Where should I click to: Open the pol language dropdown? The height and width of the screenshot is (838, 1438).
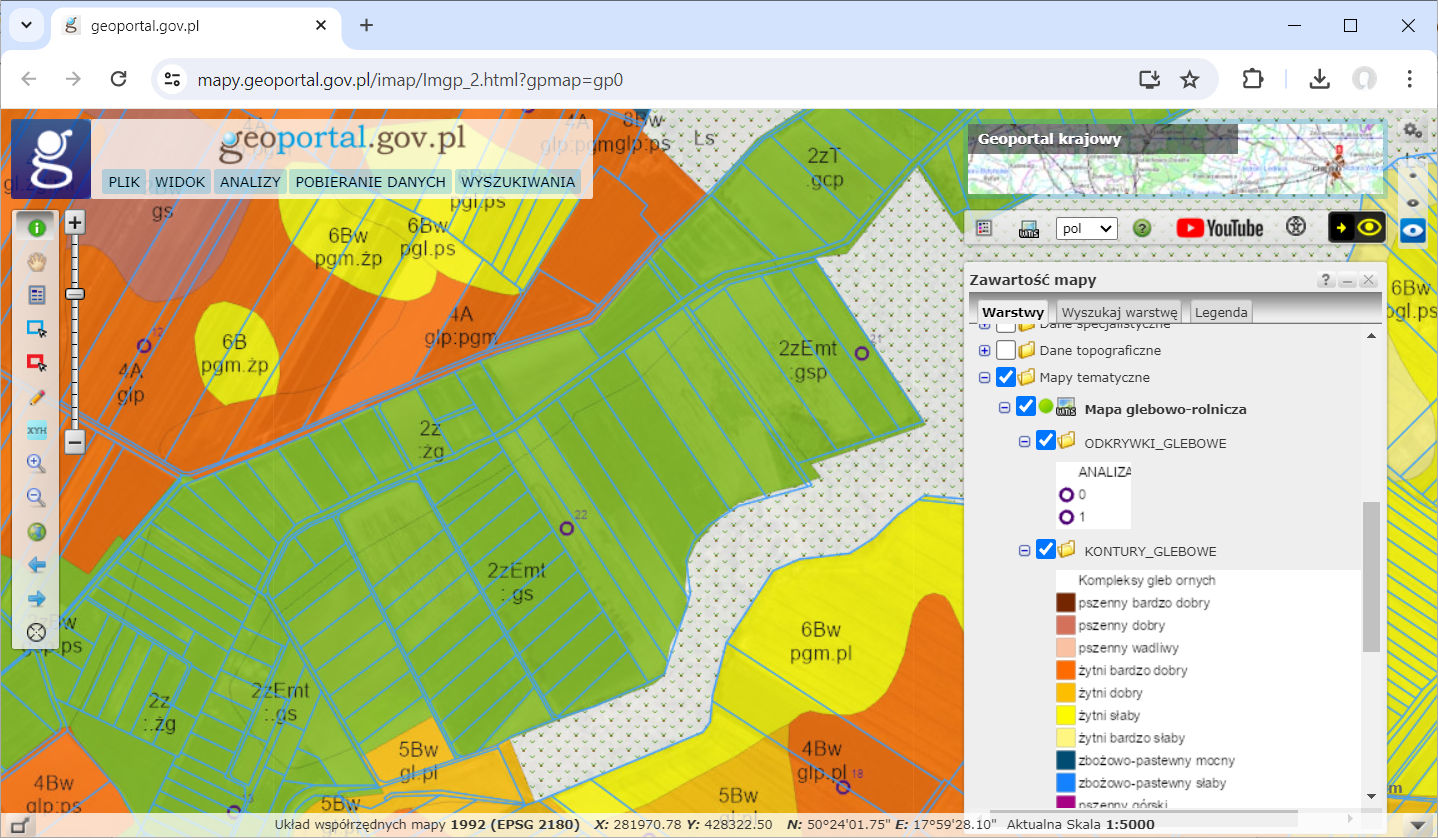click(x=1086, y=227)
